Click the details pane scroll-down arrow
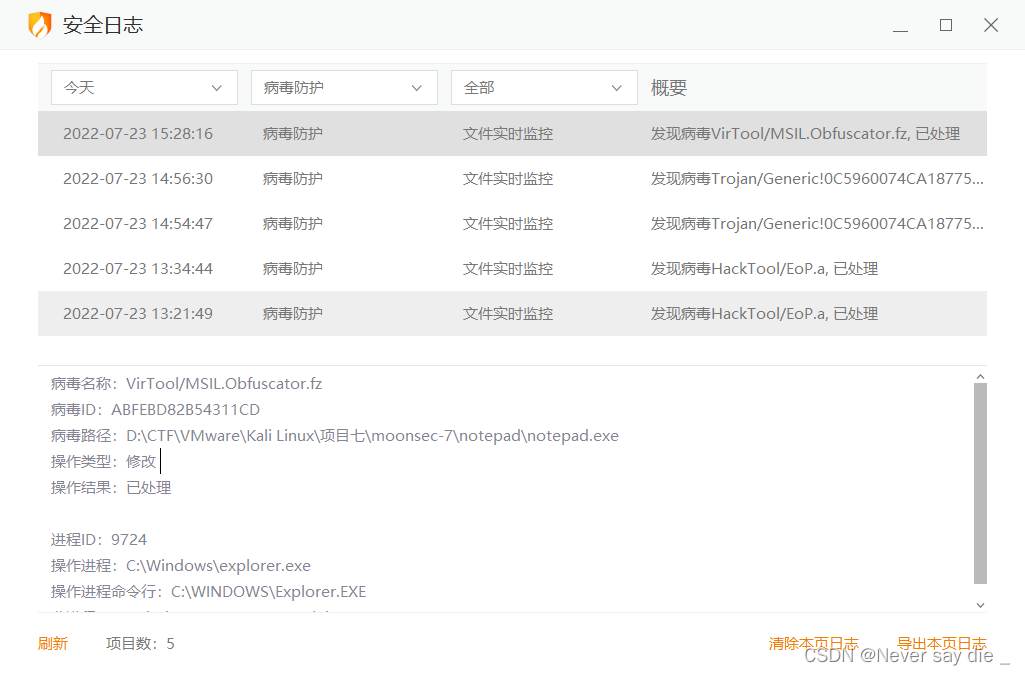This screenshot has width=1025, height=675. (x=980, y=605)
